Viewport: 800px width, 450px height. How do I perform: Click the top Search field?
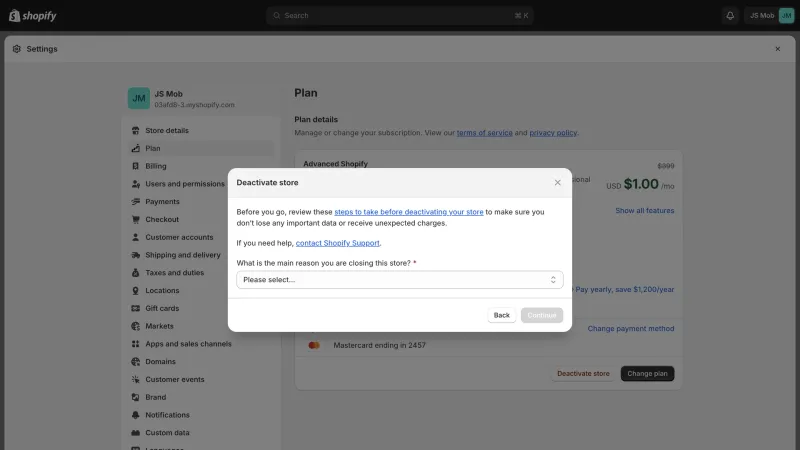(x=399, y=16)
